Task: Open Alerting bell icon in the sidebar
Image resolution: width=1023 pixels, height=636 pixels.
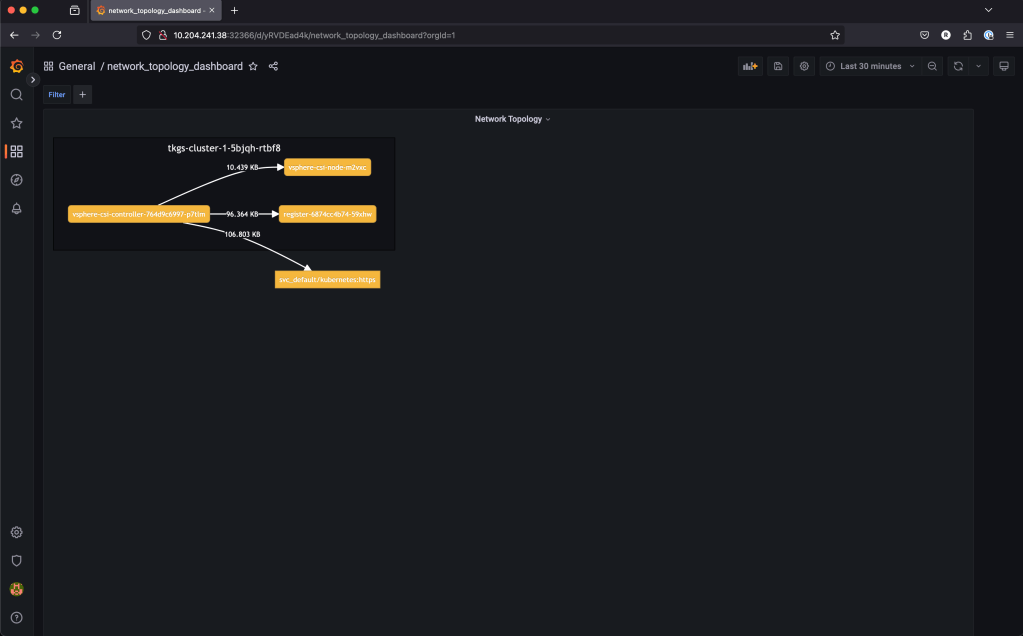Action: tap(16, 208)
